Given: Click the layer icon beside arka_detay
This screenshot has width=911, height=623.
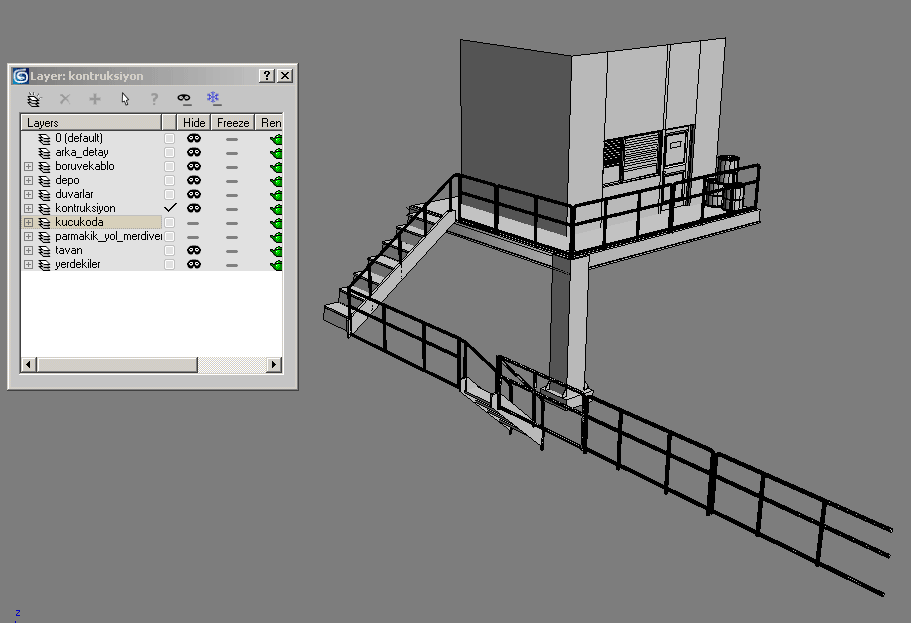Looking at the screenshot, I should coord(44,152).
